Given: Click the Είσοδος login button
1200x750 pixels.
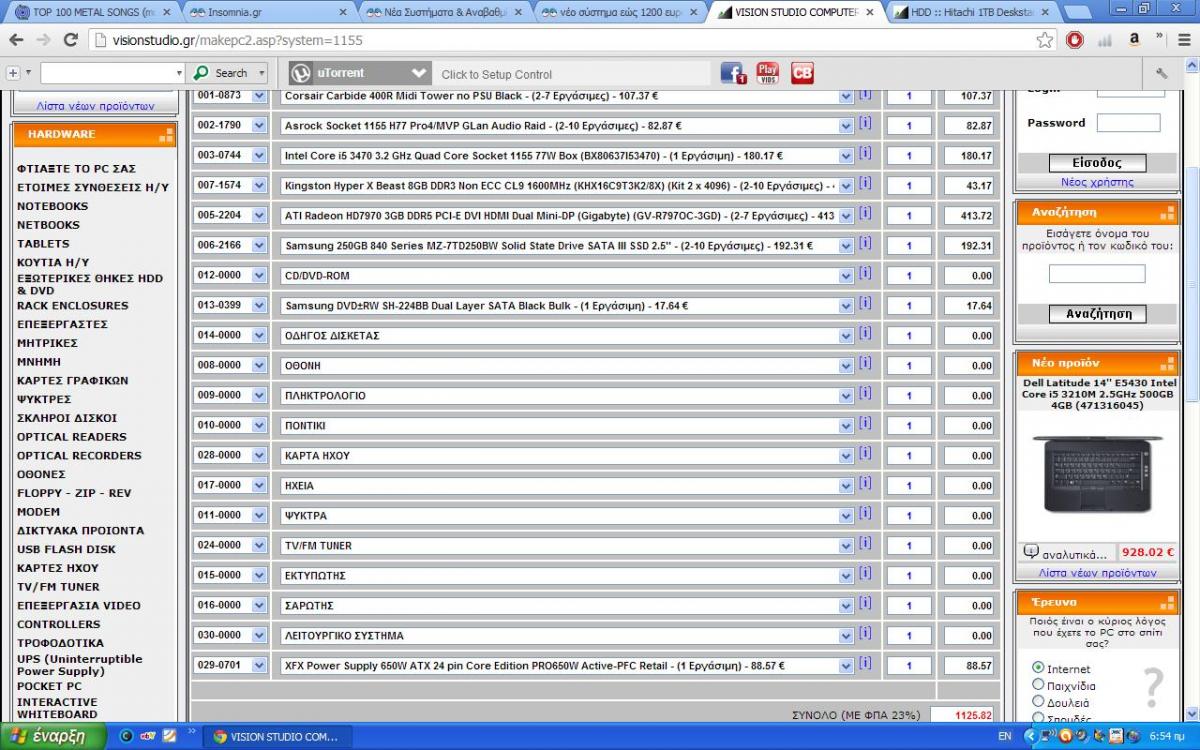Looking at the screenshot, I should [x=1097, y=163].
